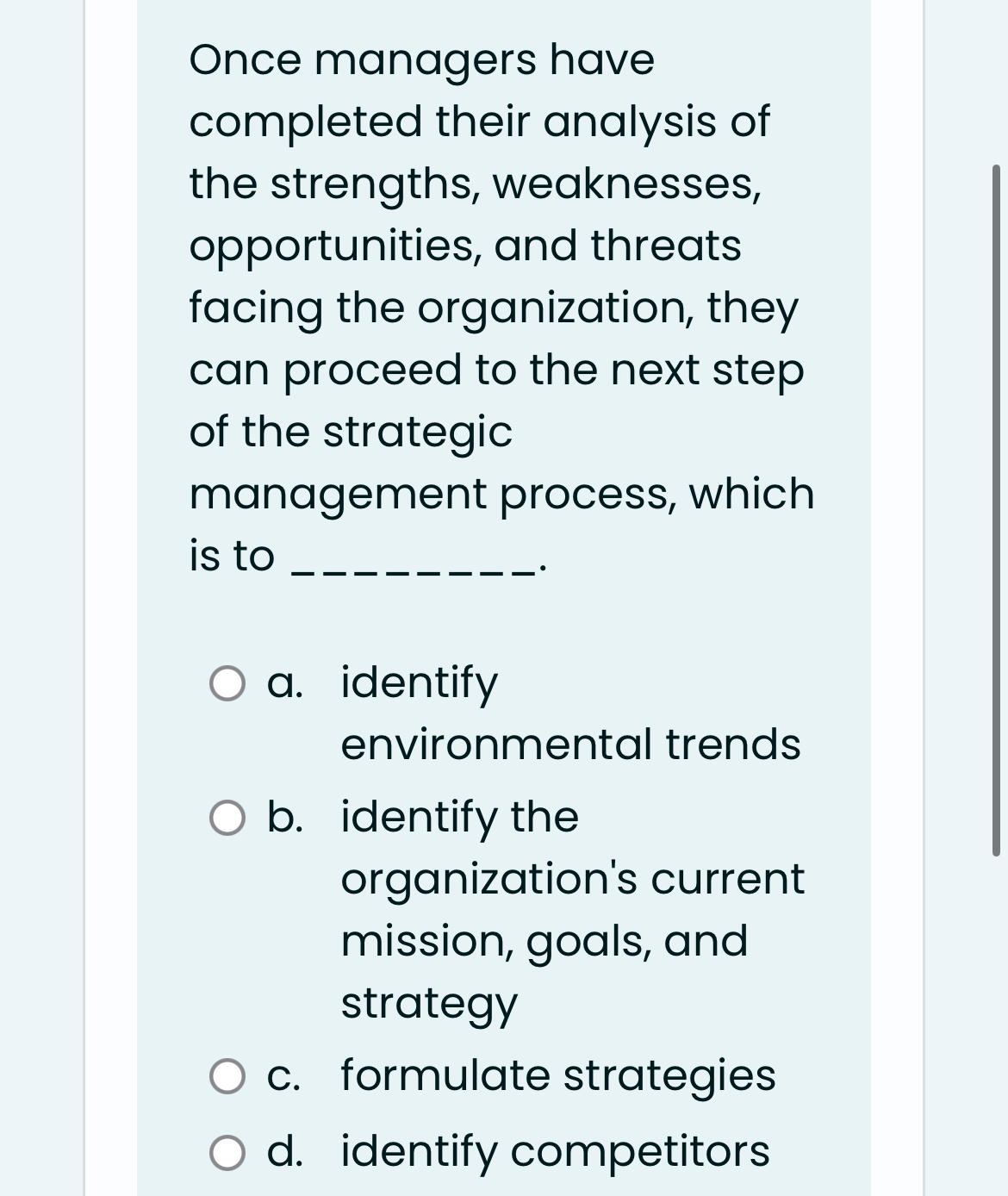Click the opening line 'Once managers have'

pos(422,63)
